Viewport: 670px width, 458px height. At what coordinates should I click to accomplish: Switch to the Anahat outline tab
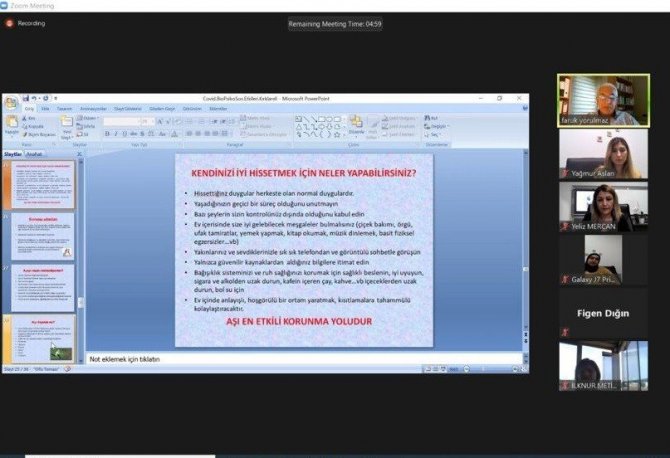pos(34,155)
